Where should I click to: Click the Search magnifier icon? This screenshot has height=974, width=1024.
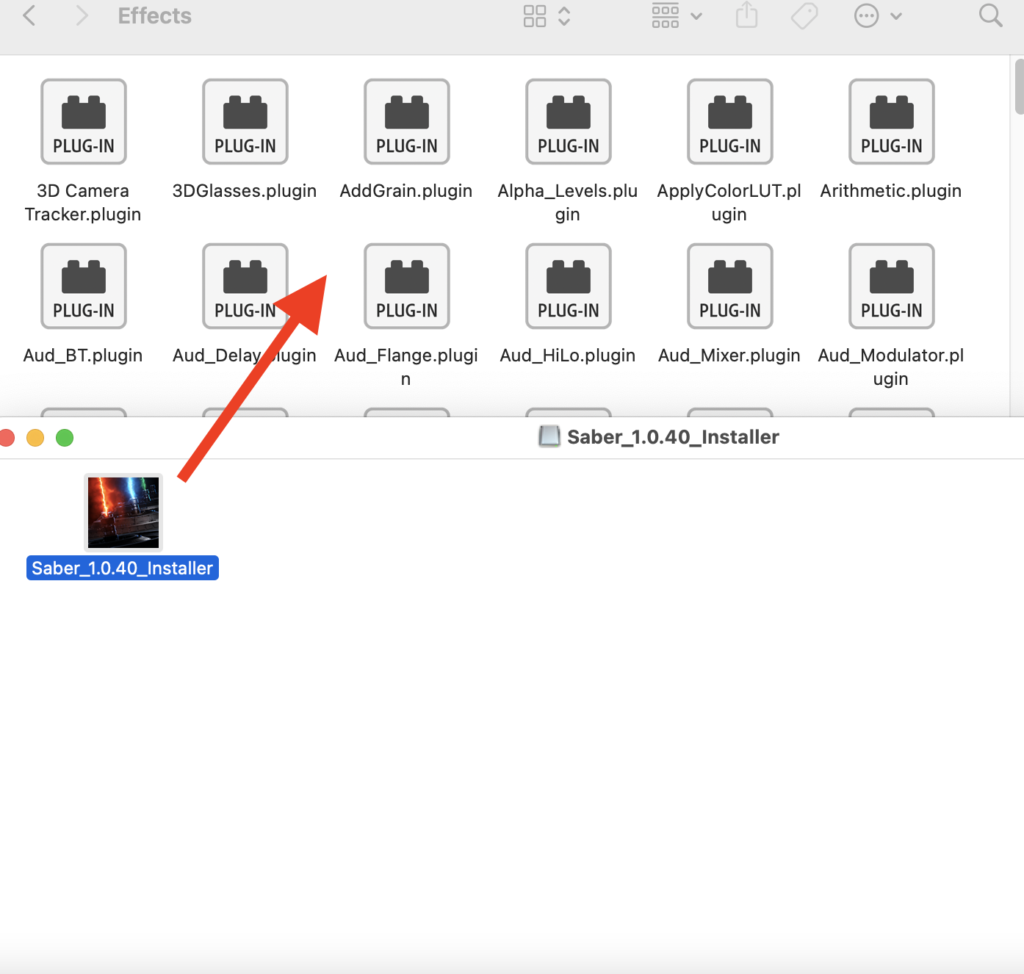pyautogui.click(x=990, y=16)
